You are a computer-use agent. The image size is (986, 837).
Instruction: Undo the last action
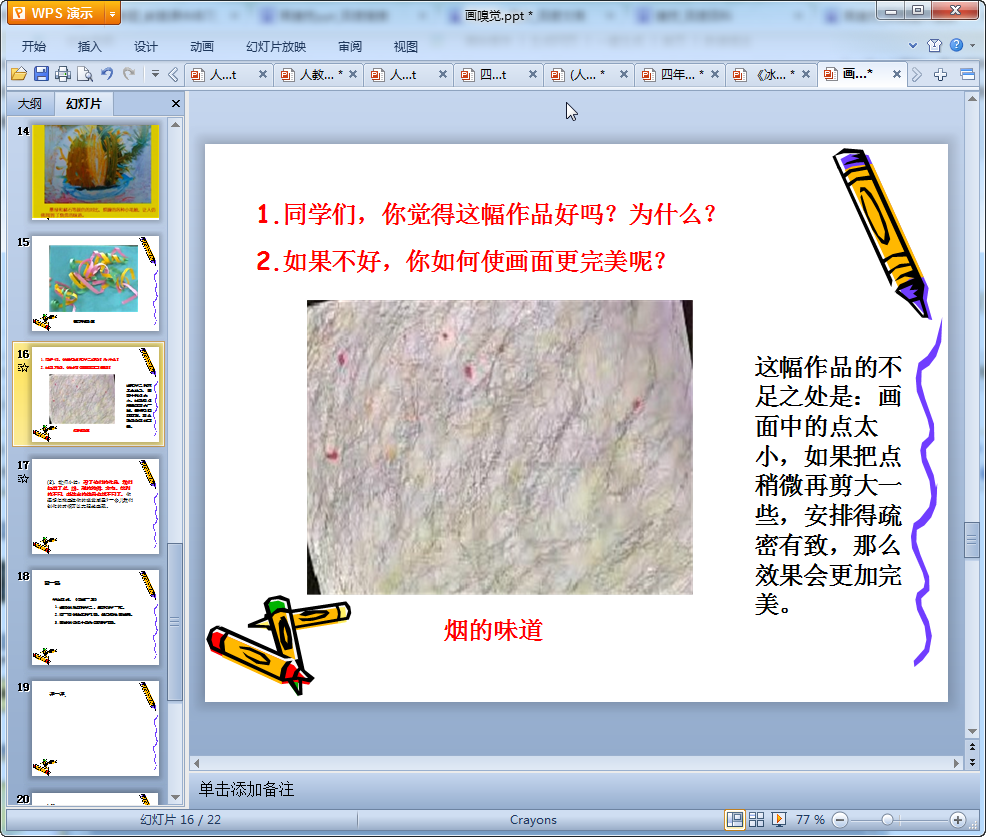[108, 74]
